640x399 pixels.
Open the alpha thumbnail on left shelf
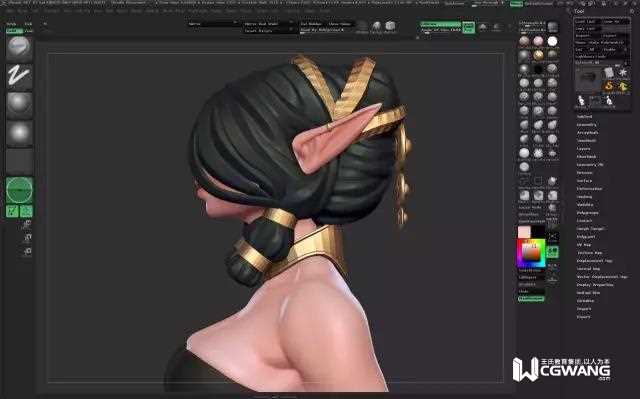coord(19,105)
